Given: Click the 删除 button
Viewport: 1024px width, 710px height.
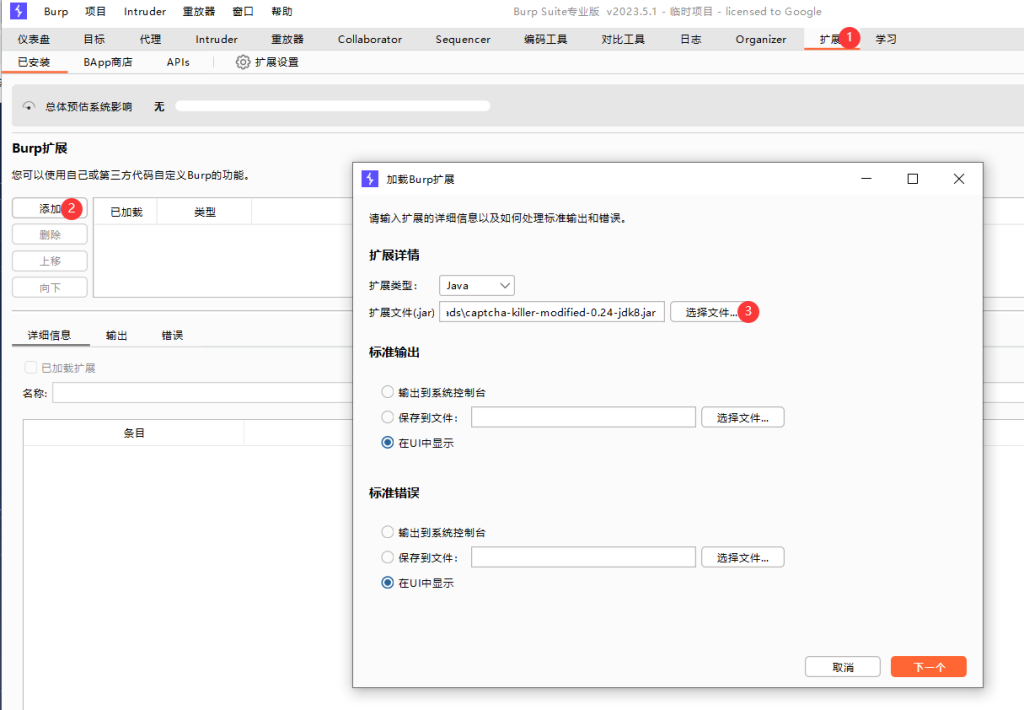Looking at the screenshot, I should tap(50, 234).
